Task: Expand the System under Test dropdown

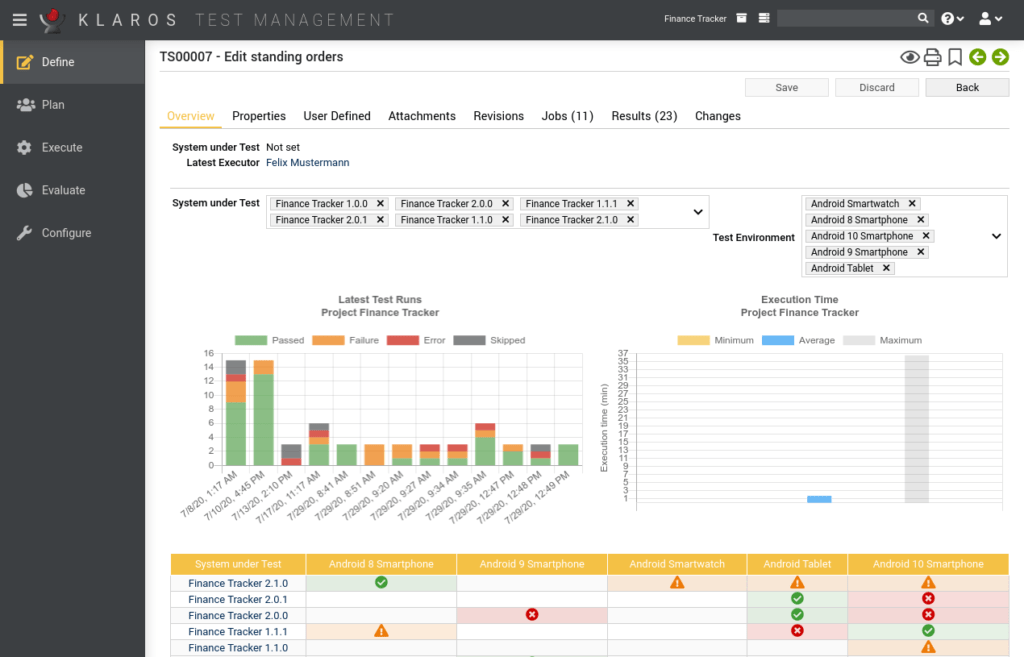Action: click(x=698, y=212)
